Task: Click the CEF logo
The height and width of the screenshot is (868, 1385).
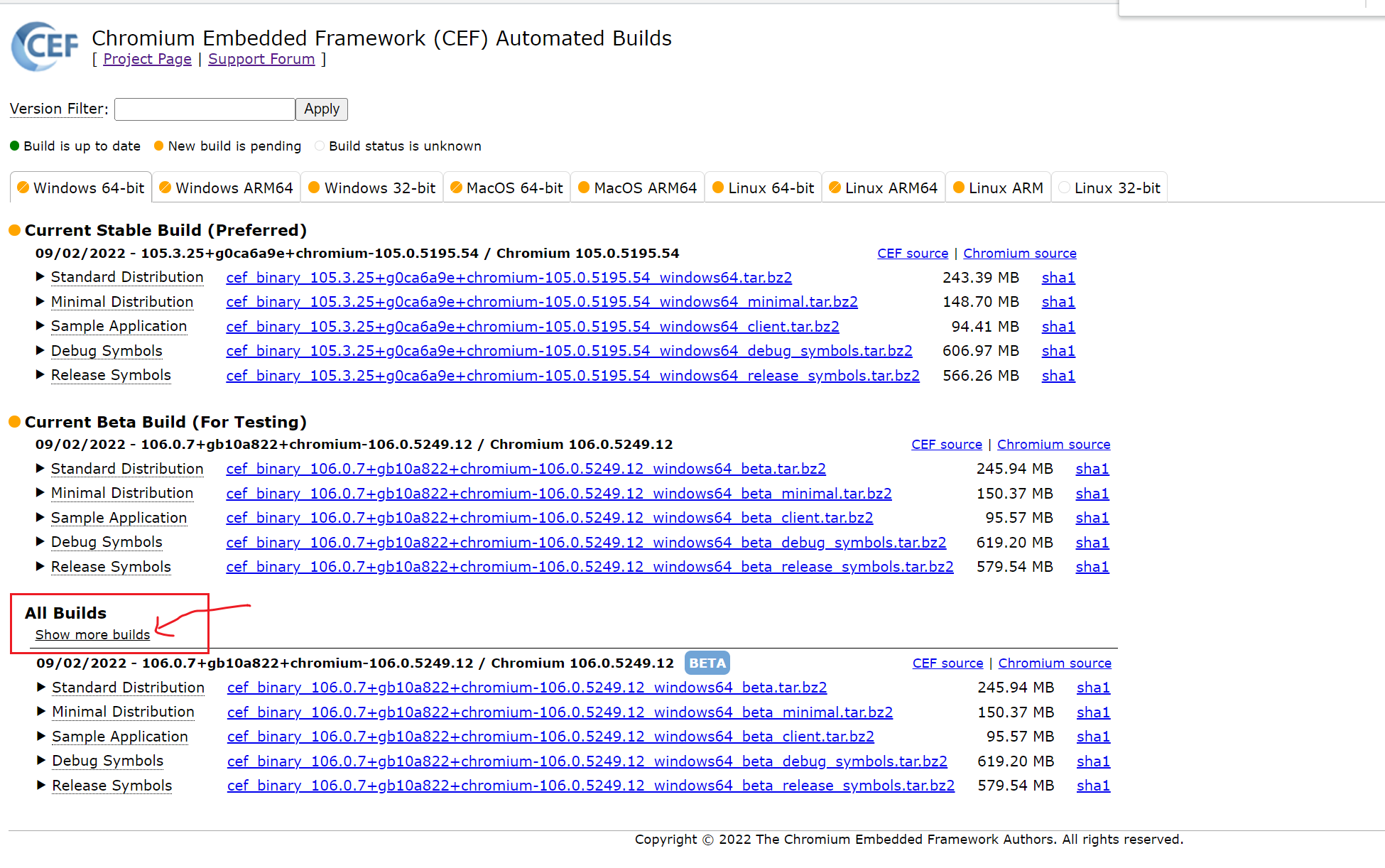Action: pos(45,46)
